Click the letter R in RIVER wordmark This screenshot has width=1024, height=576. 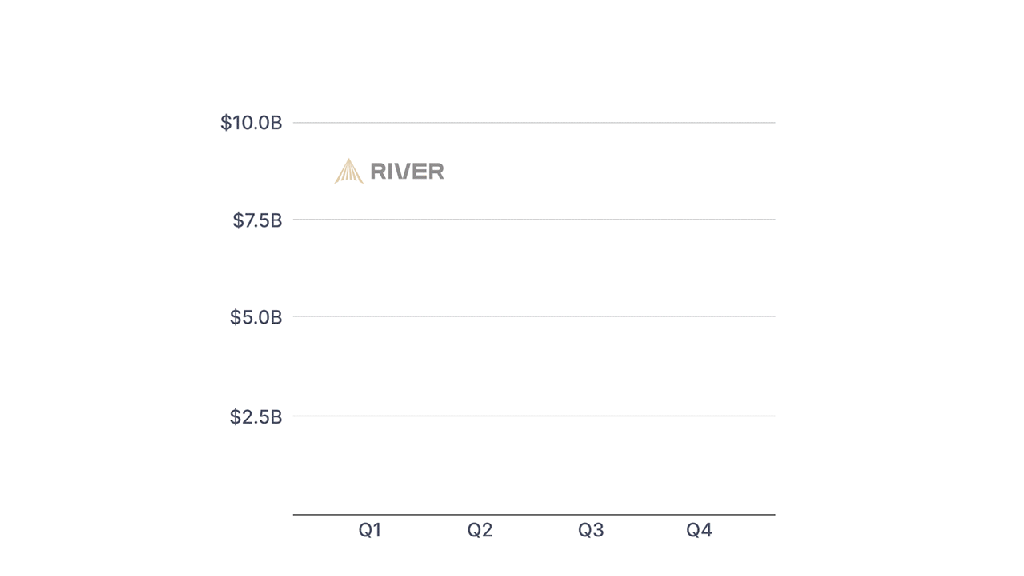[x=378, y=172]
